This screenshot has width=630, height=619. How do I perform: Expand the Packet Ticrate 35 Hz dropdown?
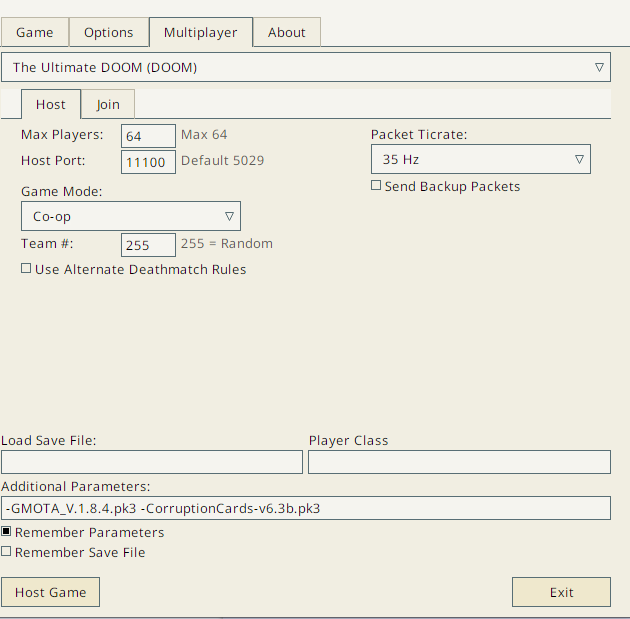tap(481, 159)
